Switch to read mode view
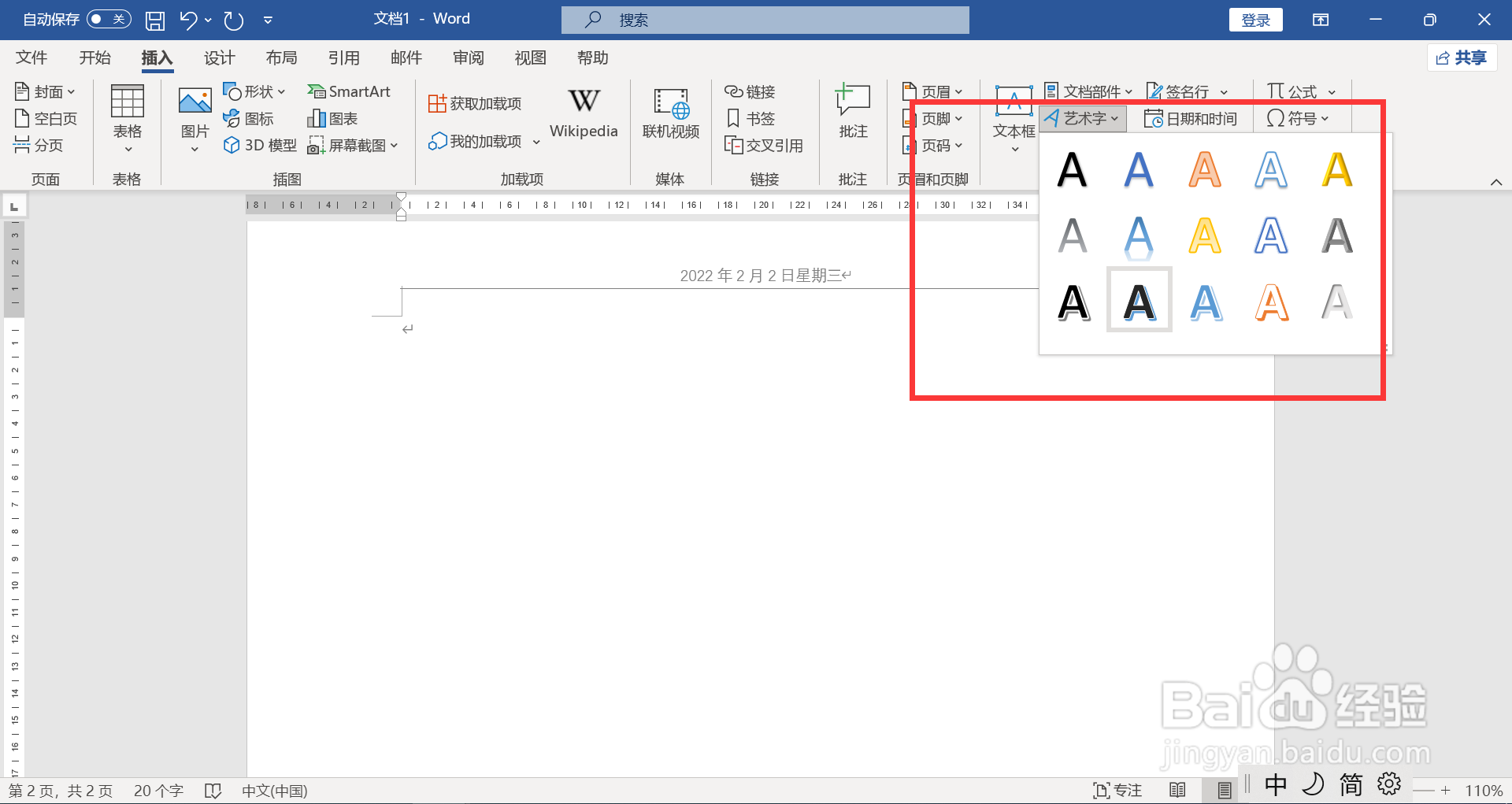The image size is (1512, 804). coord(1178,791)
